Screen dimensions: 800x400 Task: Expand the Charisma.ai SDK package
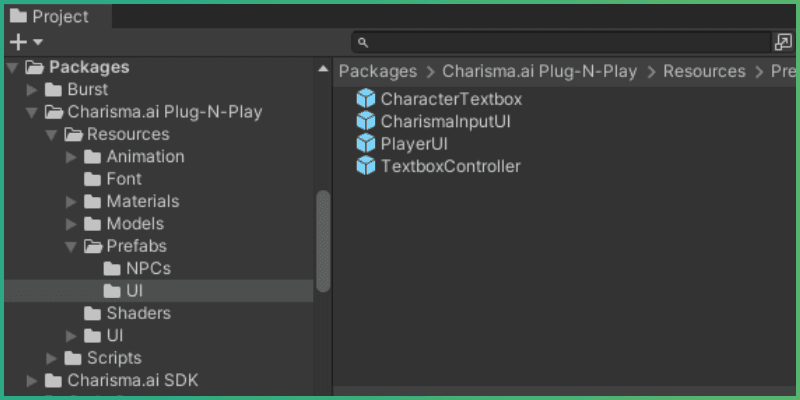point(32,380)
